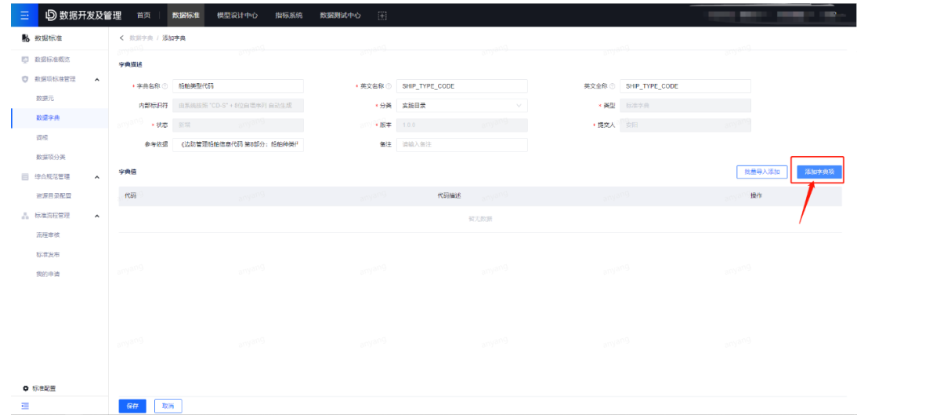Screen dimensions: 929x420
Task: Click the plus icon after 数据测试中心 tab
Action: [x=382, y=16]
